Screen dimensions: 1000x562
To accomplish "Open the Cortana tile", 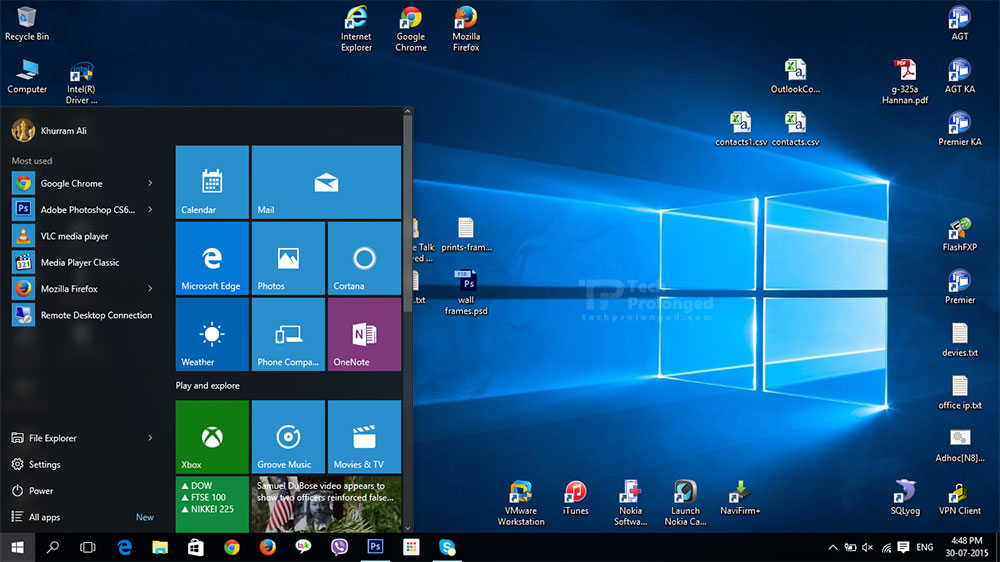I will pos(364,258).
